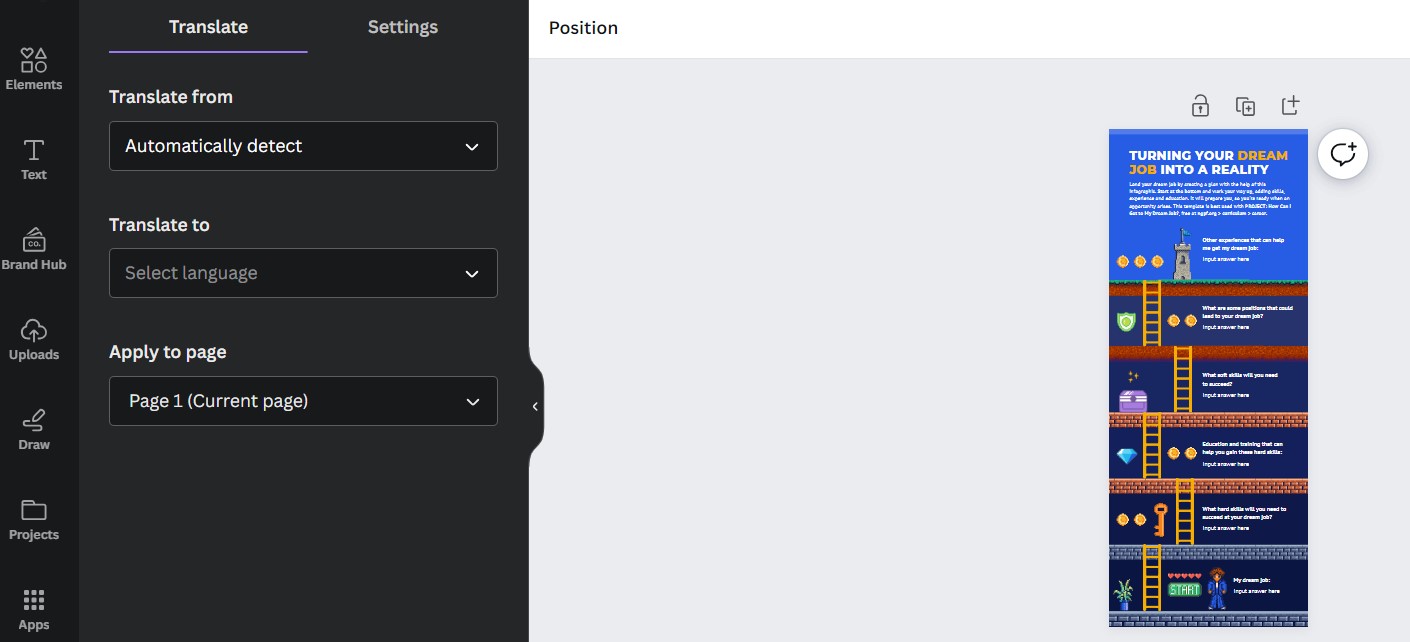Select the Text tool in the sidebar

[x=33, y=158]
